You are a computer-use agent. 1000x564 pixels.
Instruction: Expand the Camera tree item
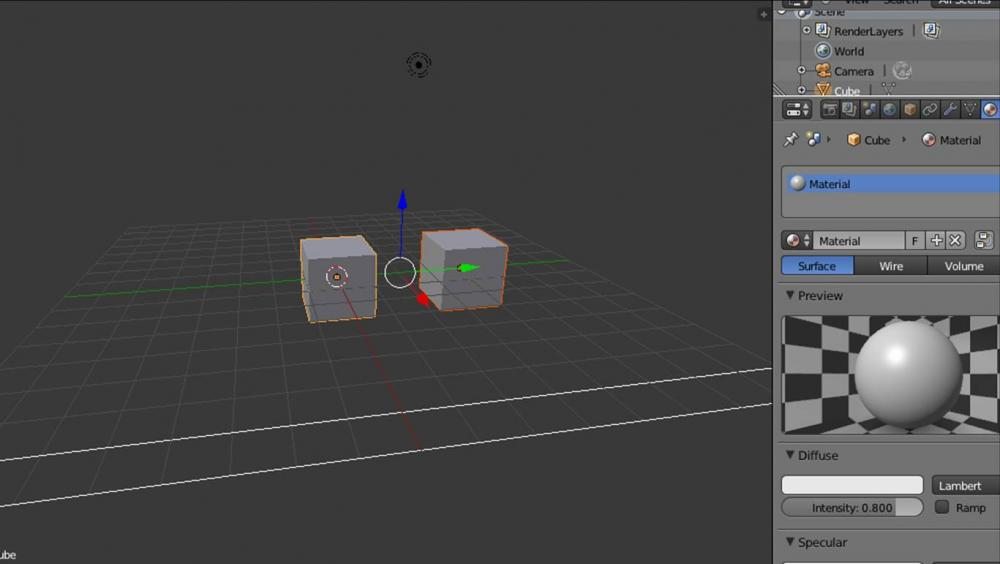[802, 70]
